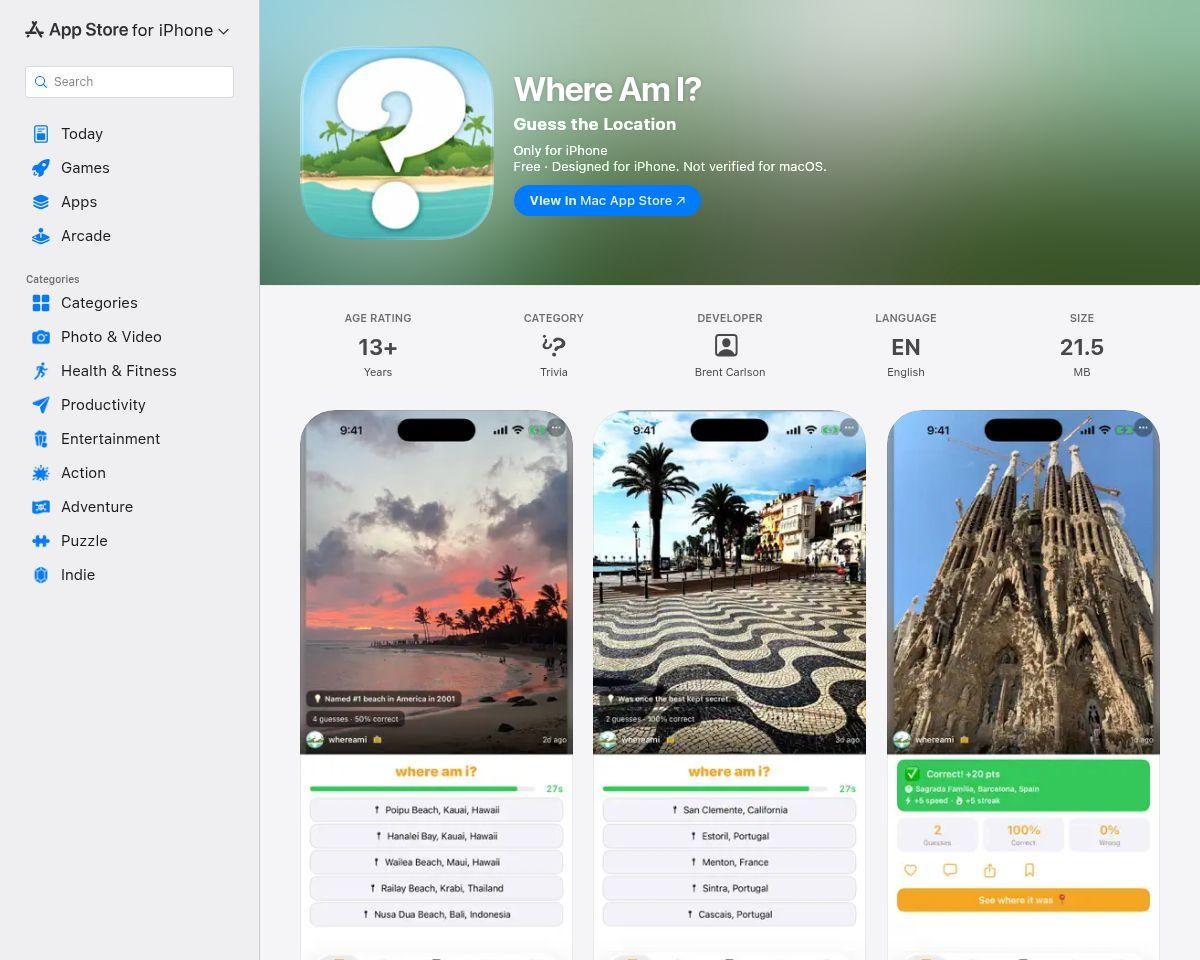Click the Correct! +20 pts banner

(x=1023, y=786)
